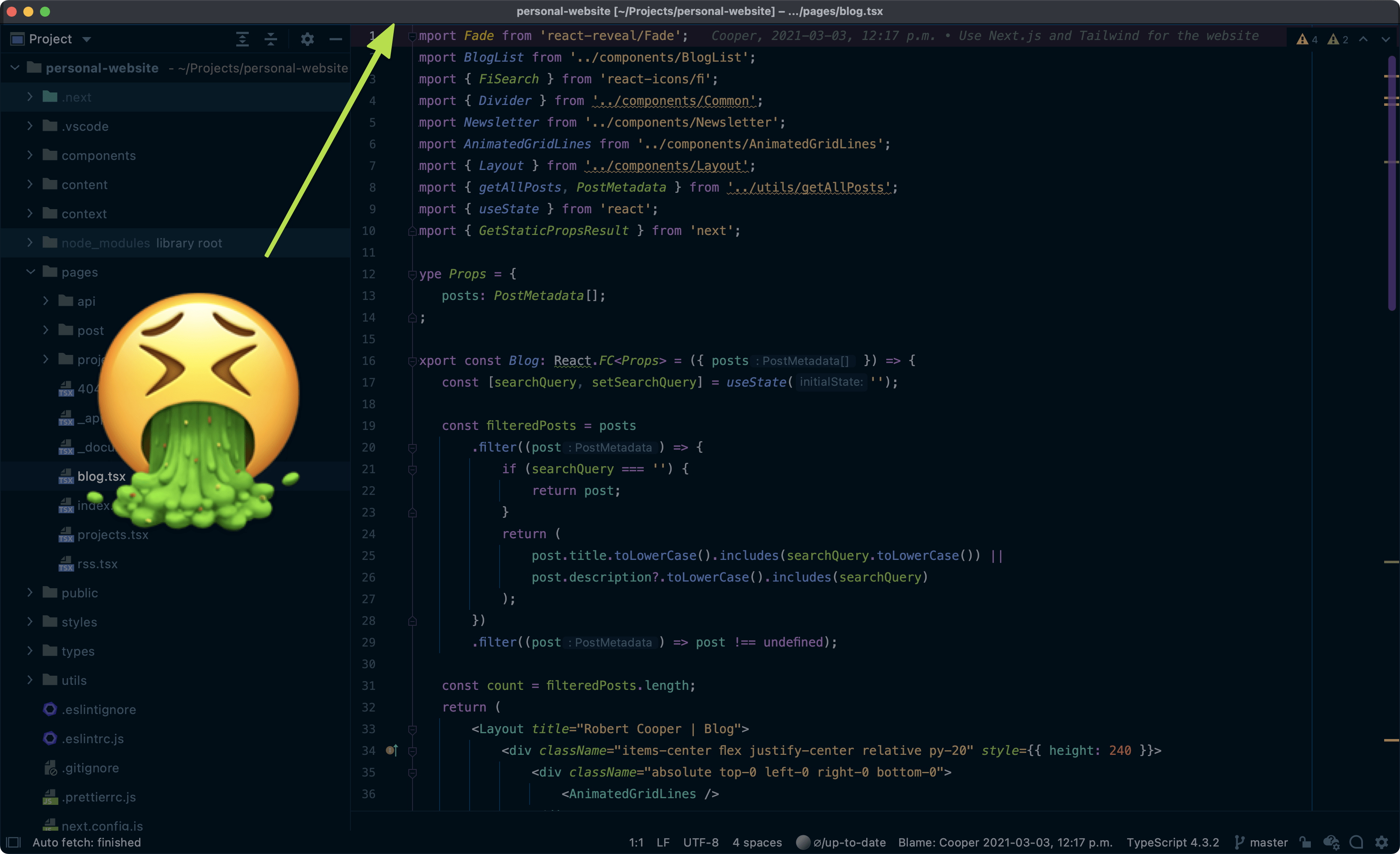Open the notifications speech-bubble icon
This screenshot has width=1400, height=854.
point(1356,842)
